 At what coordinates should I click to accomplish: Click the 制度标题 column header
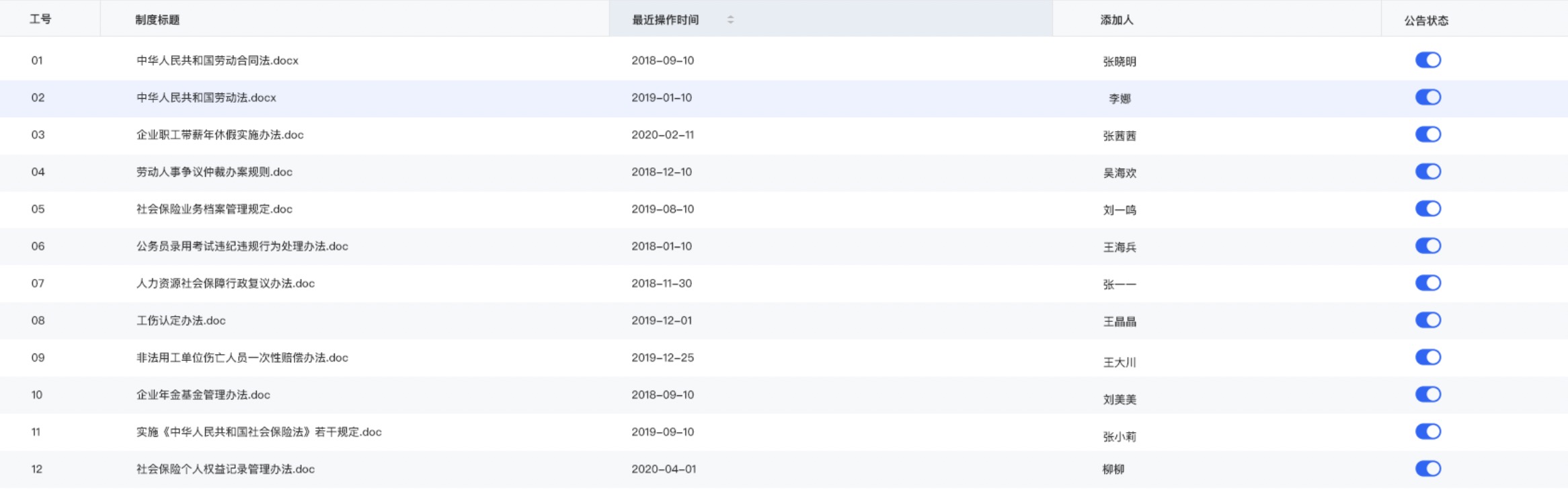[157, 20]
